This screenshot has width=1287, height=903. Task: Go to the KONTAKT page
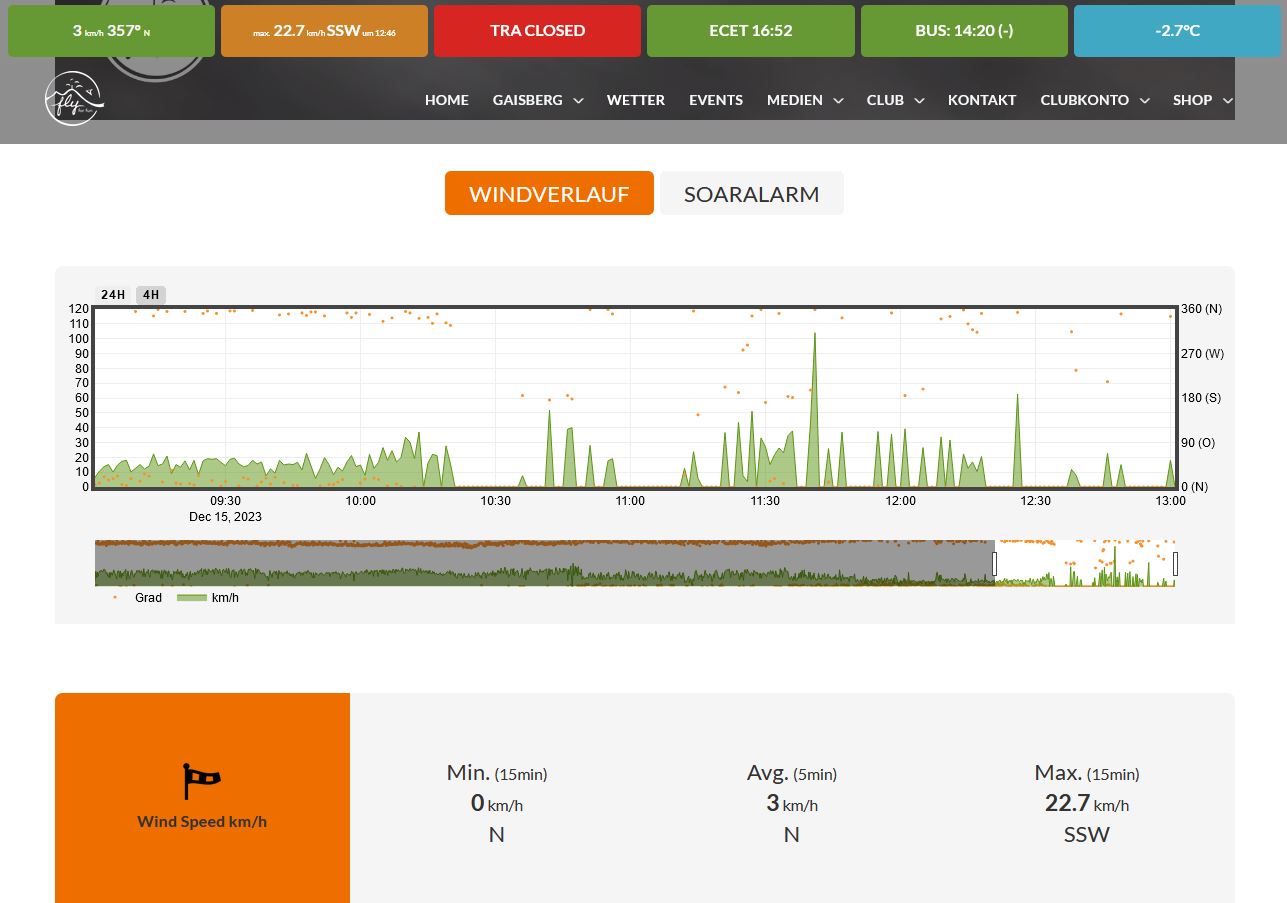point(982,100)
